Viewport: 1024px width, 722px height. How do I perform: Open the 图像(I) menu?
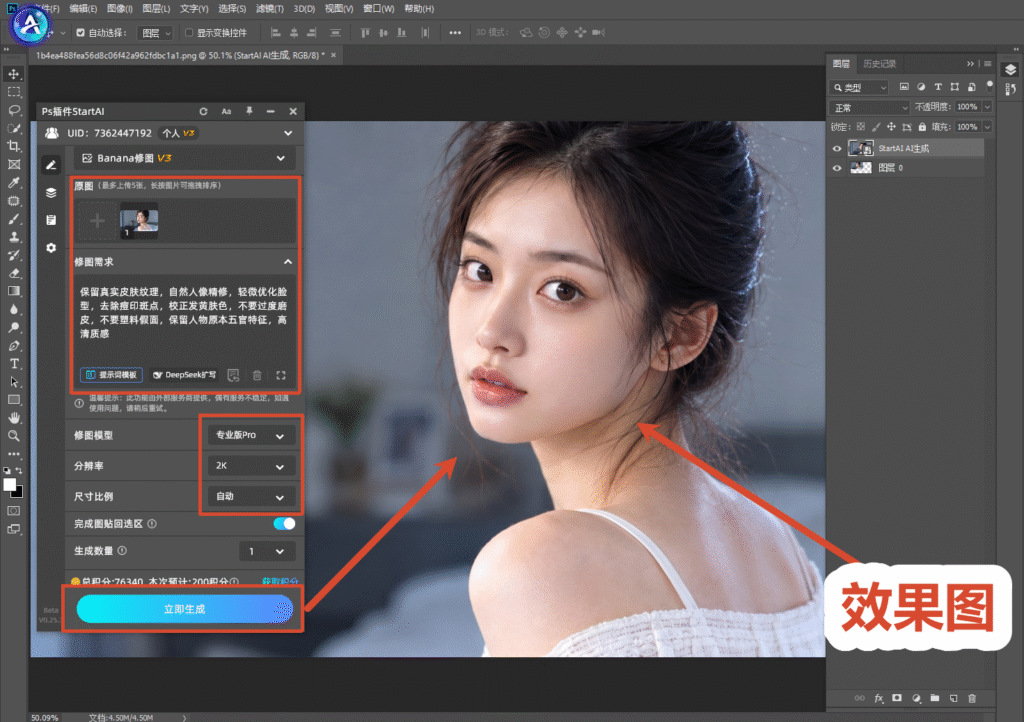[120, 8]
